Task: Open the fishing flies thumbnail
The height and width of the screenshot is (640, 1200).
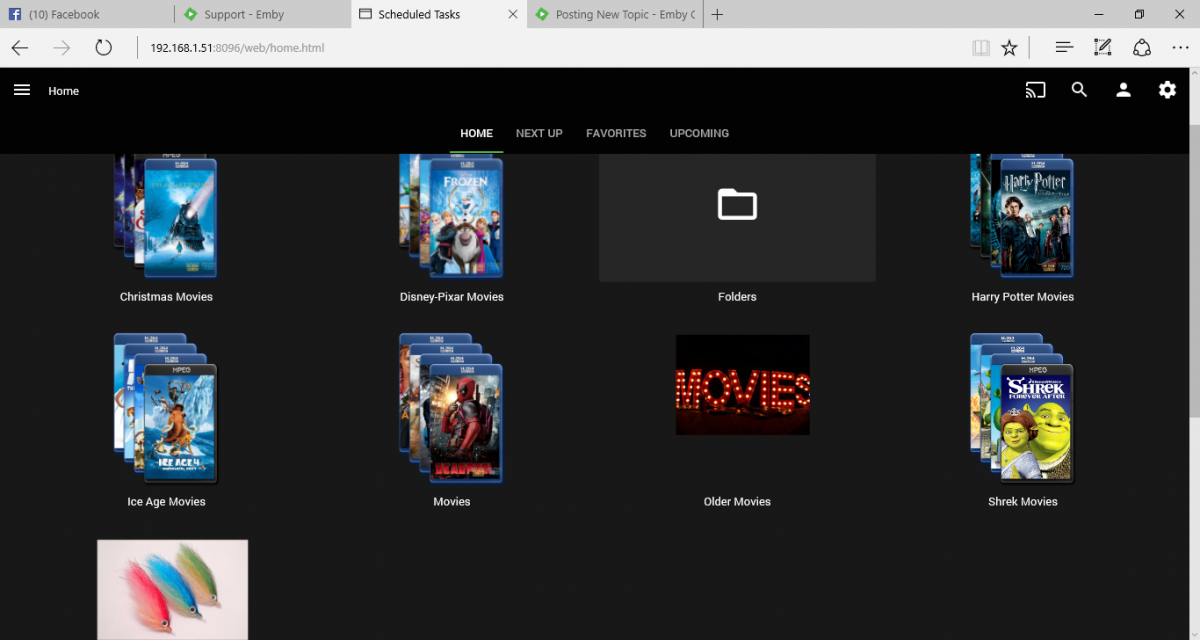Action: point(172,590)
